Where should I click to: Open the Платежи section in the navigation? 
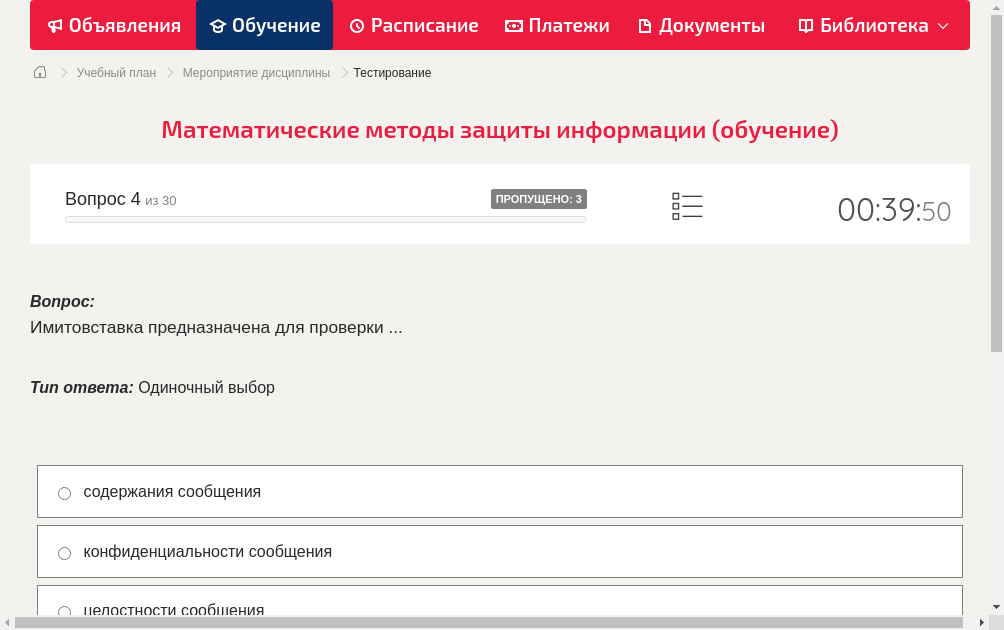coord(557,25)
